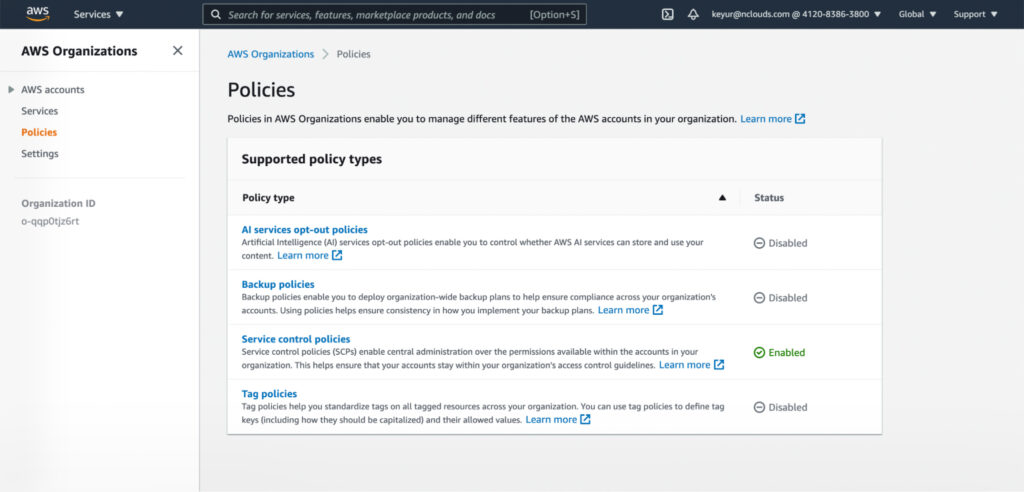
Task: Select Policies in sidebar
Action: point(39,133)
